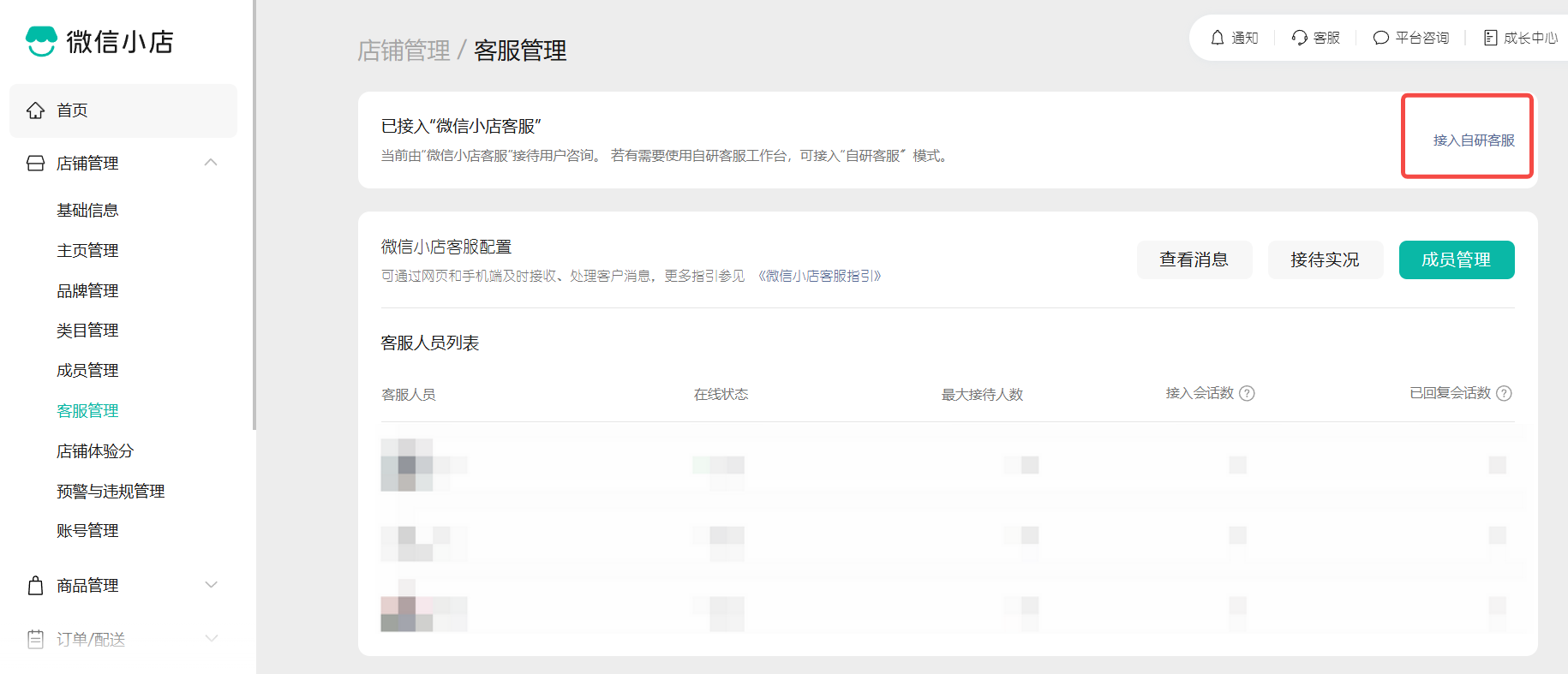The image size is (1568, 674).
Task: Expand the 订单/配送 sidebar section
Action: coord(211,639)
